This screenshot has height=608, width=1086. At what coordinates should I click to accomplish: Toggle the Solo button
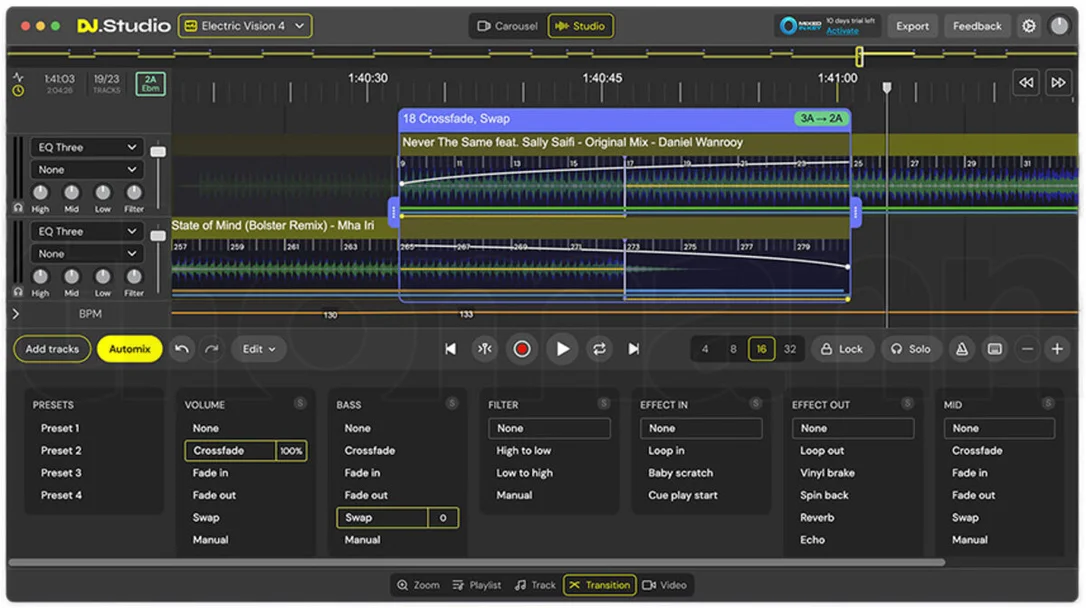pos(911,349)
